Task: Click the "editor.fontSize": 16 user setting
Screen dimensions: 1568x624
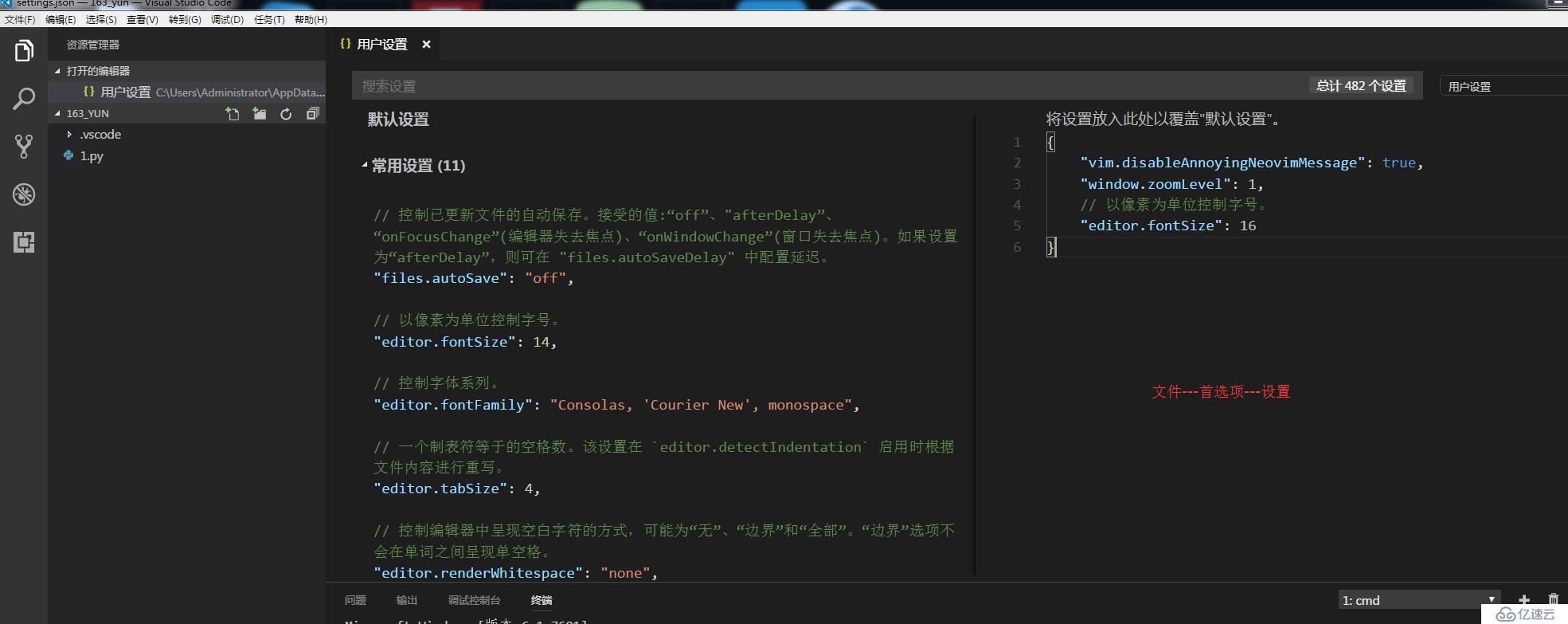Action: coord(1167,226)
